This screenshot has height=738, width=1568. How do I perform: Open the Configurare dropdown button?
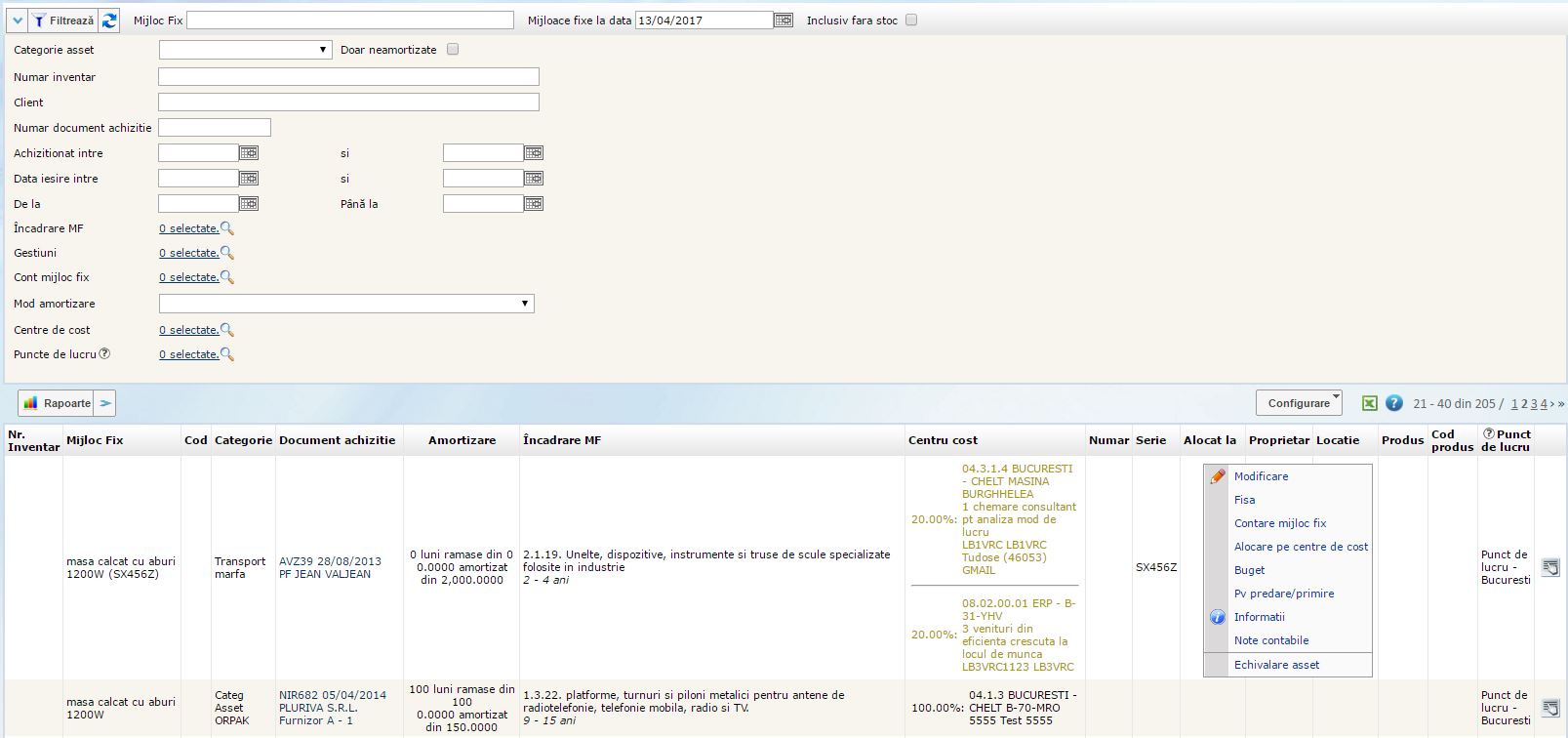point(1299,403)
